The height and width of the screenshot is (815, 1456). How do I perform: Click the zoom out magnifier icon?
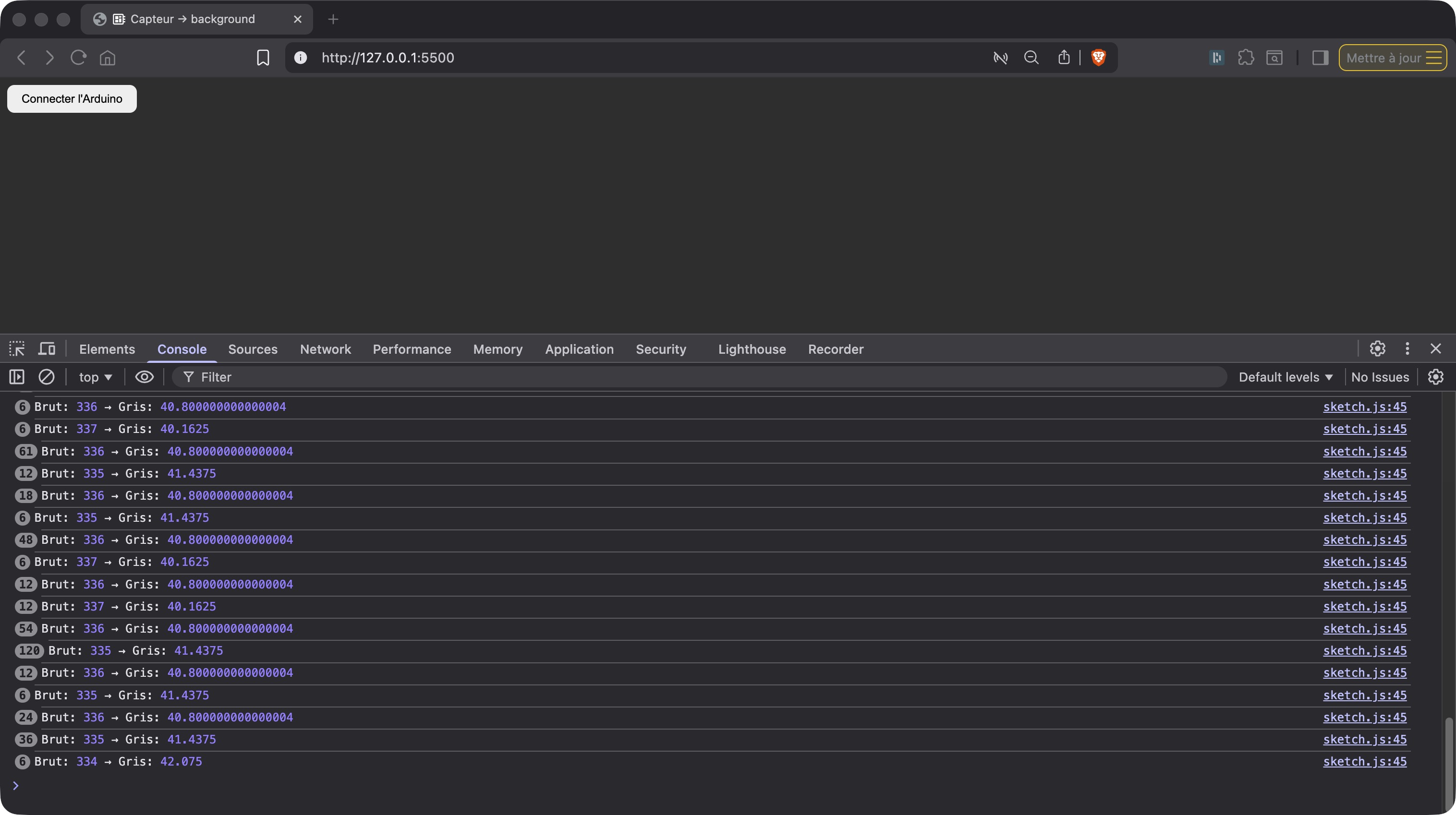click(x=1031, y=58)
